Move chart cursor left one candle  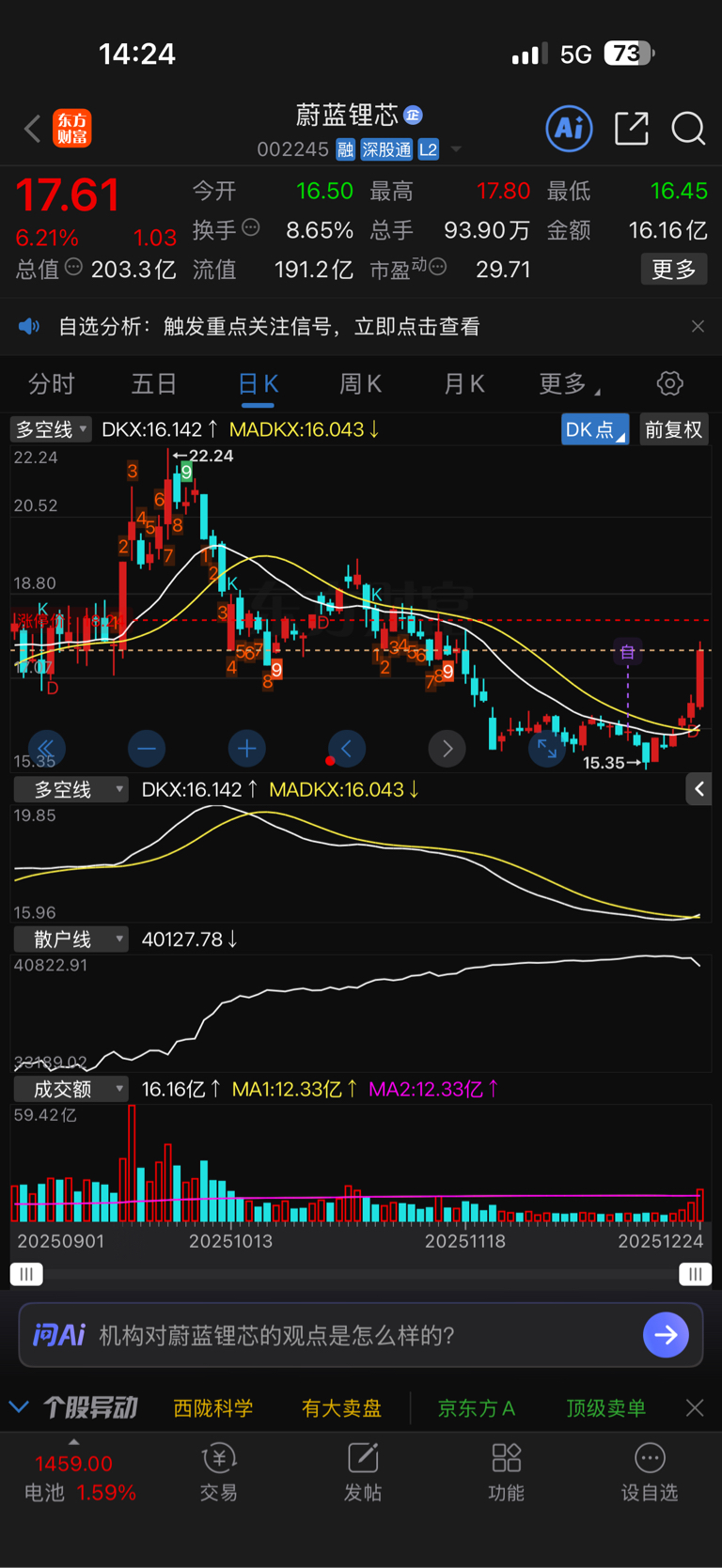[x=347, y=749]
